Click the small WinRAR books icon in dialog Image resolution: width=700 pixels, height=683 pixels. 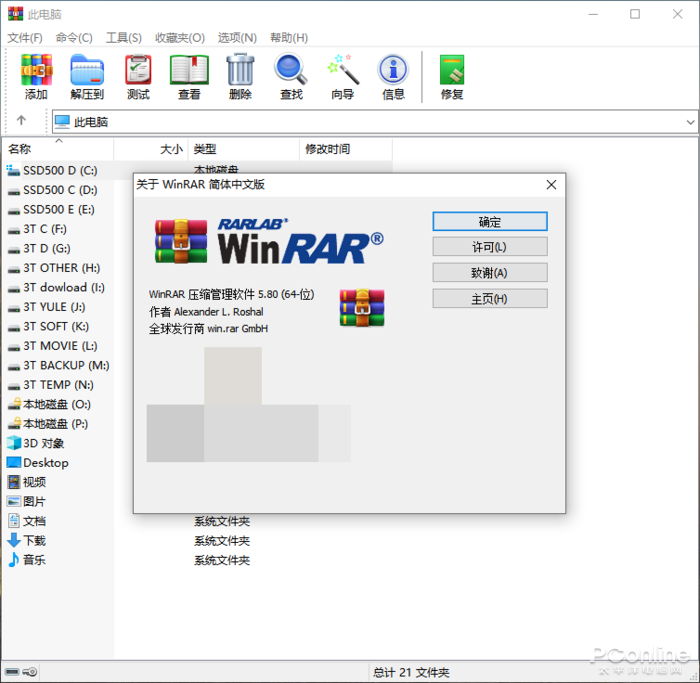(362, 308)
